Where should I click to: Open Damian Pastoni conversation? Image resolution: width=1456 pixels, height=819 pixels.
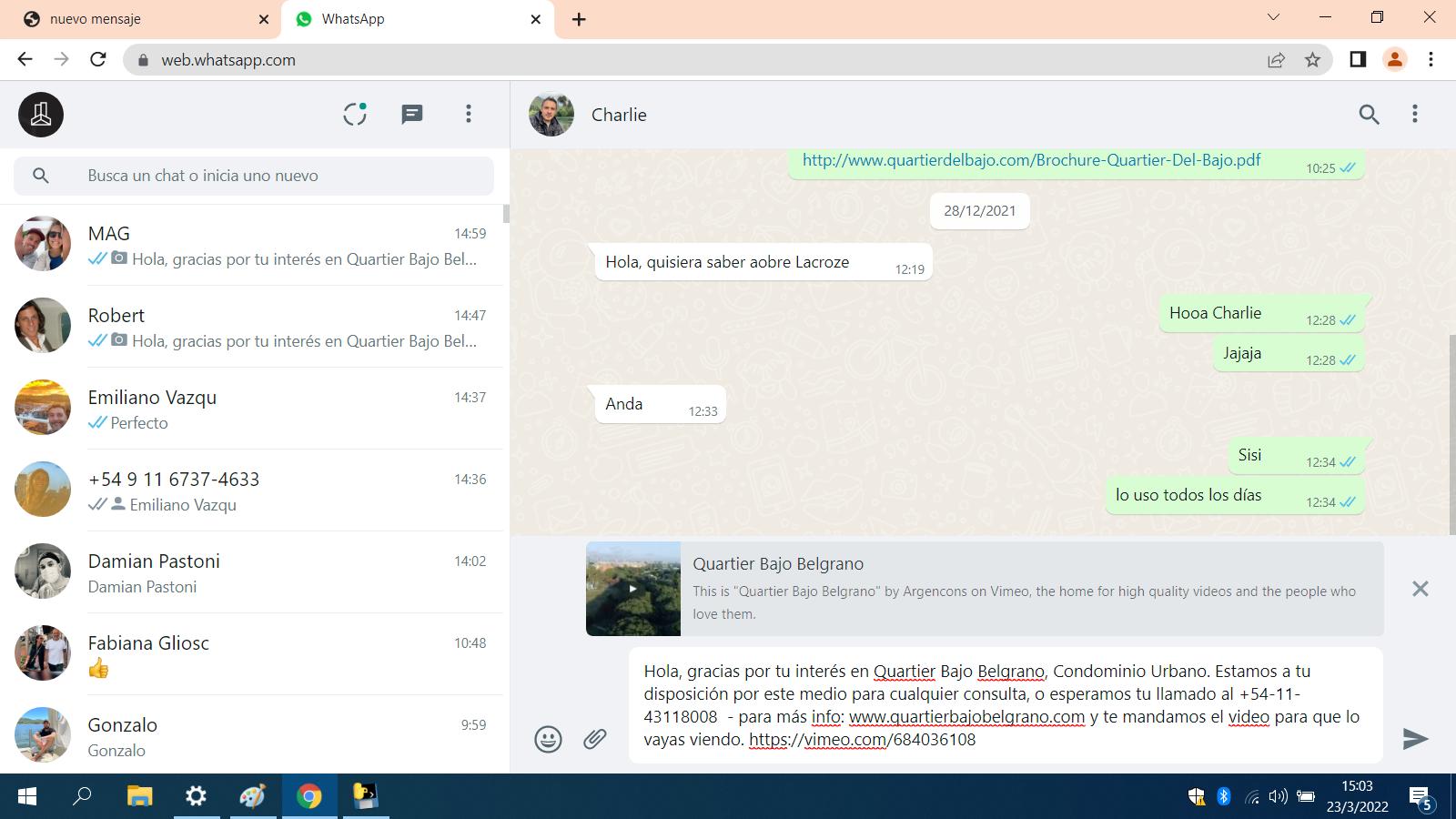pyautogui.click(x=251, y=572)
